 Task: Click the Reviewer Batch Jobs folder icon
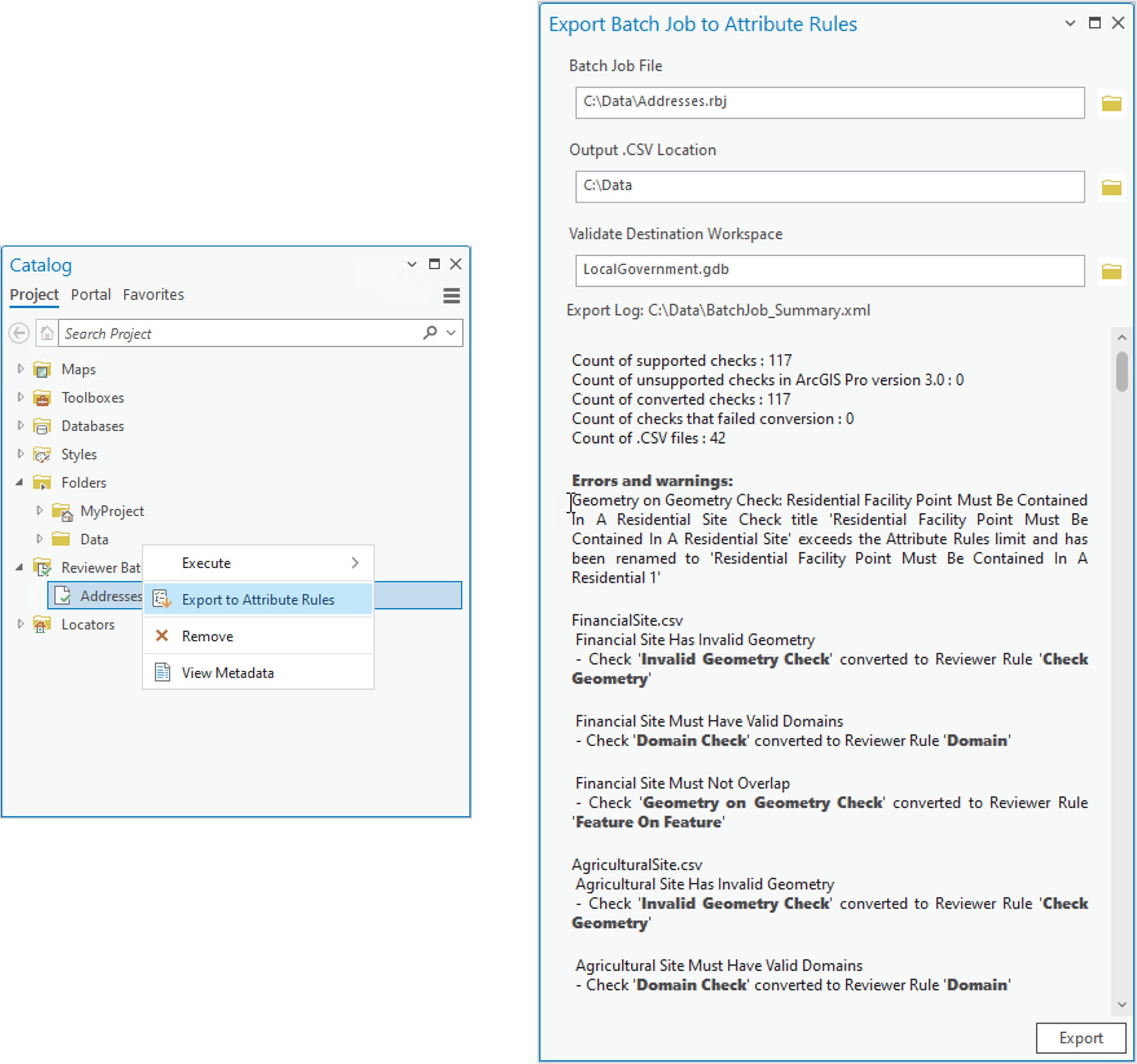(x=42, y=567)
